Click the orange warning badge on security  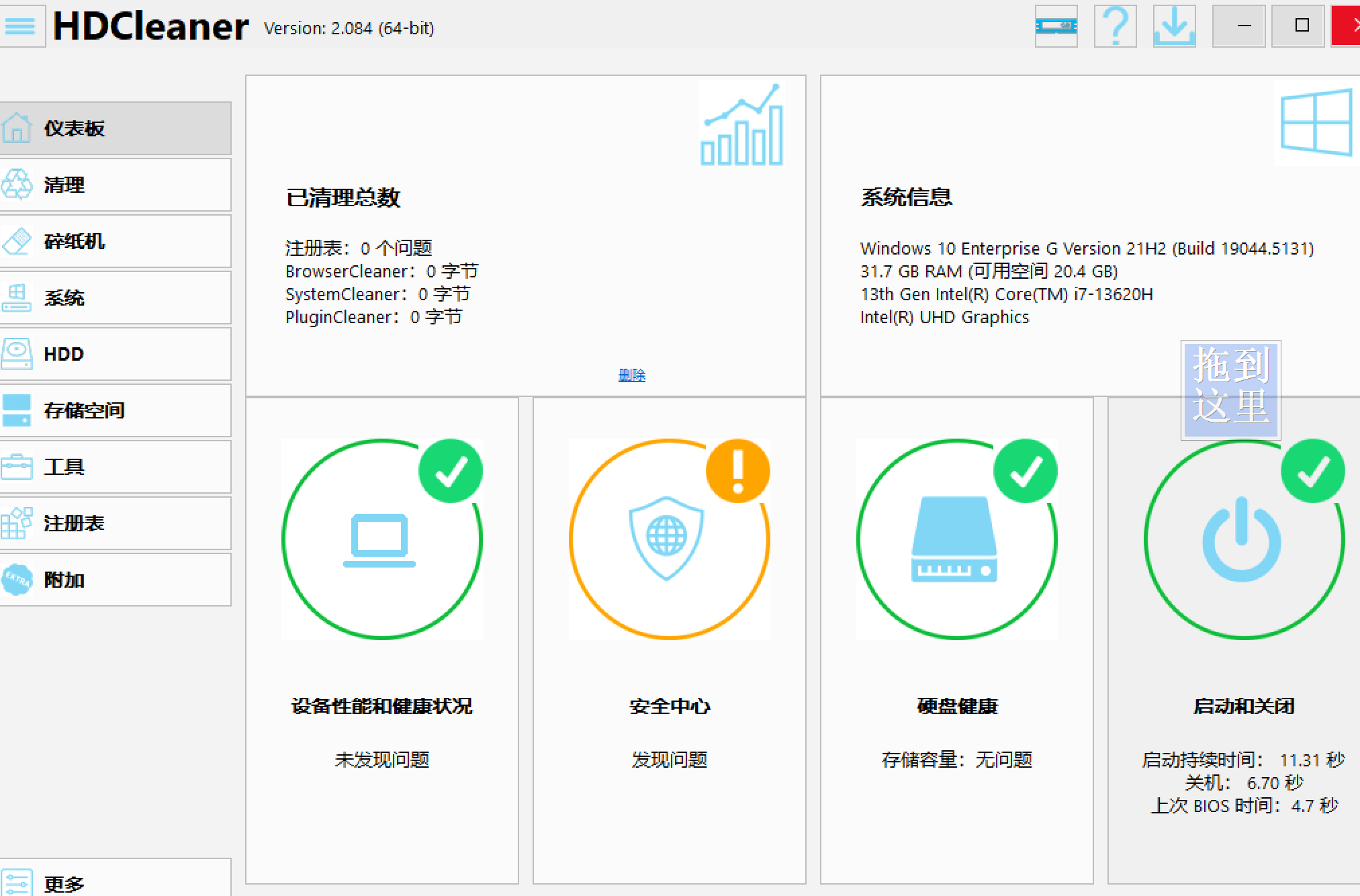(737, 471)
